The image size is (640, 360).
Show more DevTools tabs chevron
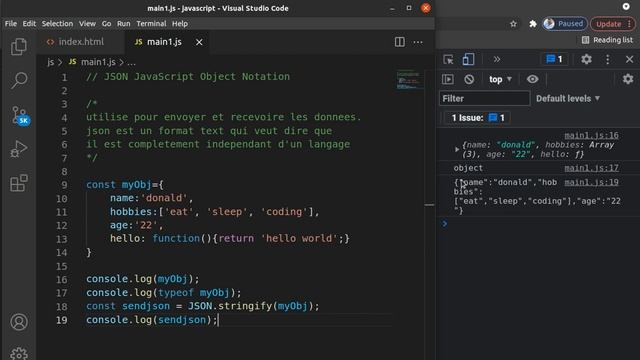(496, 59)
